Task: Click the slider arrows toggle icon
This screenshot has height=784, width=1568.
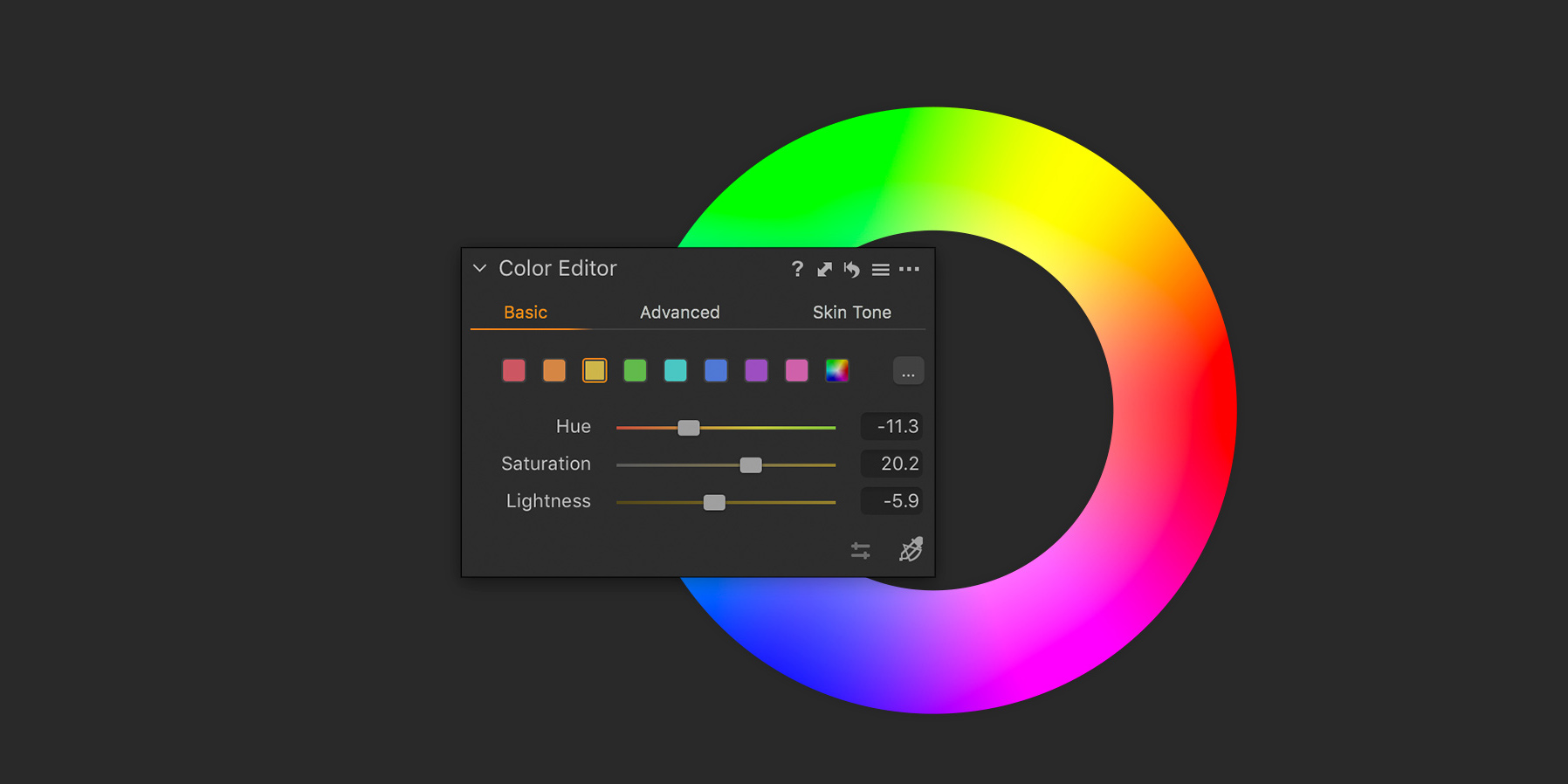Action: [x=861, y=550]
